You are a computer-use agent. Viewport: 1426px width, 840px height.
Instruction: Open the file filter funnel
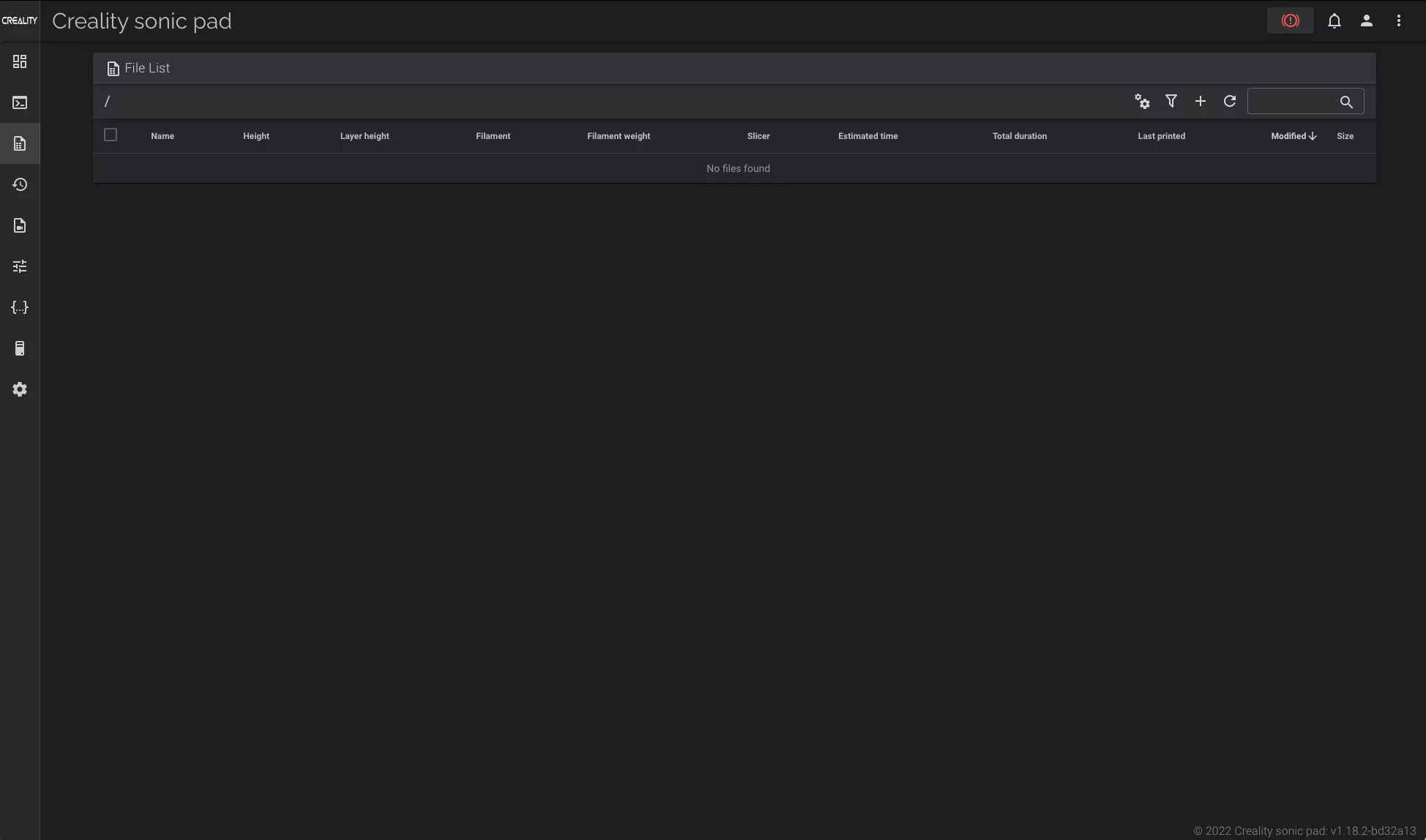1171,102
